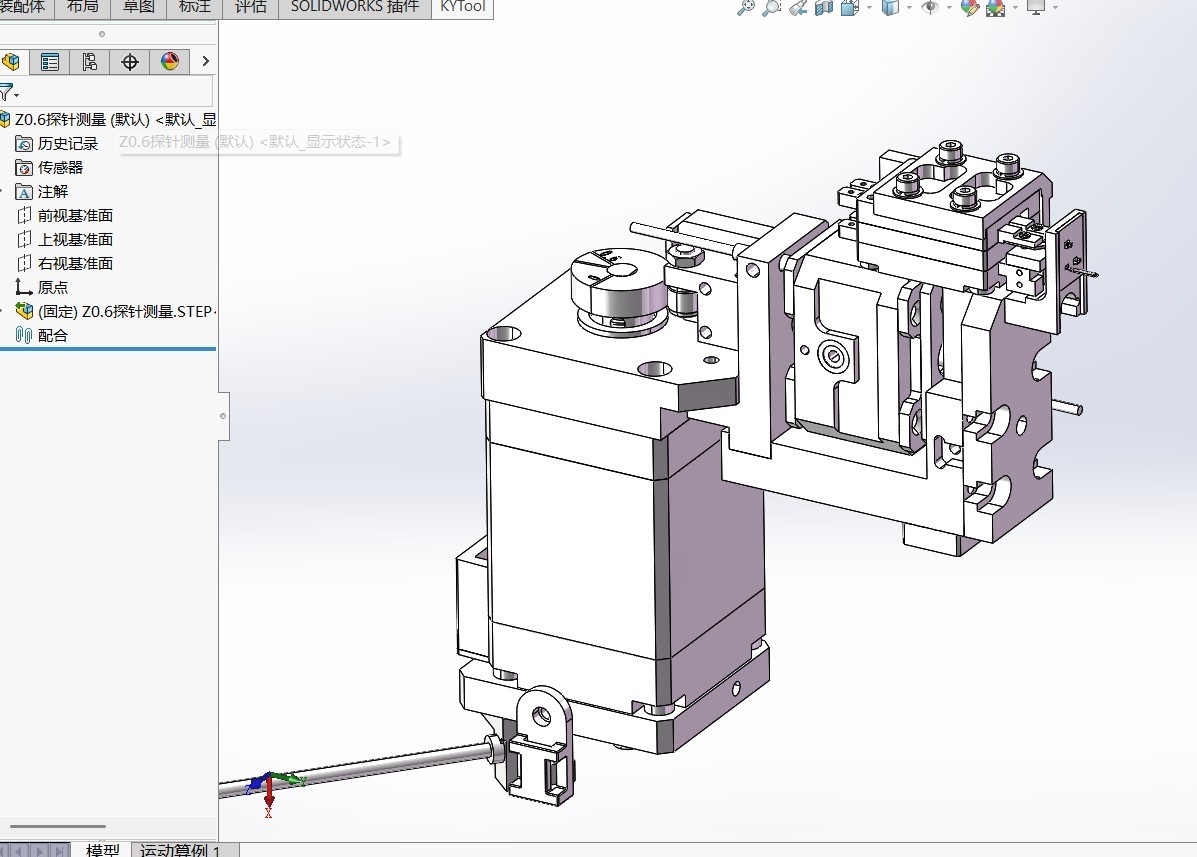
Task: Click scroll tabs to first arrow
Action: pyautogui.click(x=5, y=850)
